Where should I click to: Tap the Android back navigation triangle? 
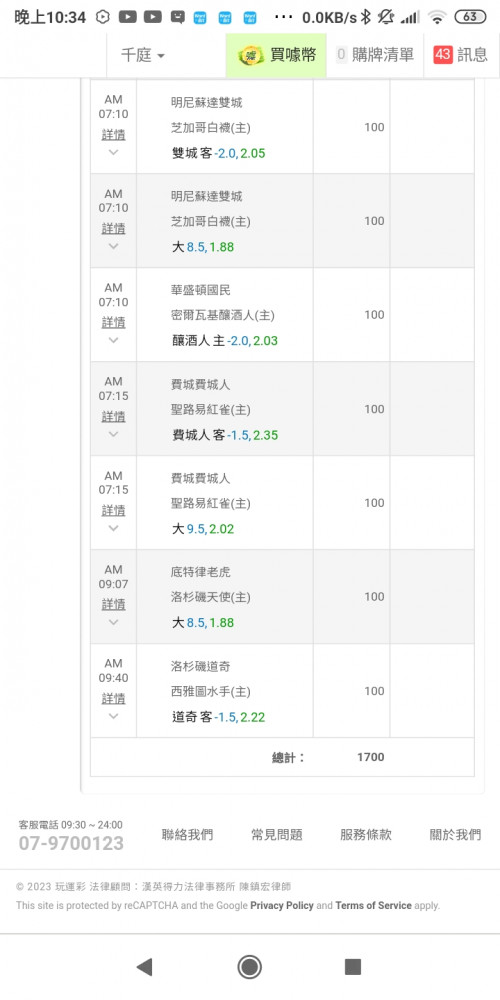pos(145,967)
